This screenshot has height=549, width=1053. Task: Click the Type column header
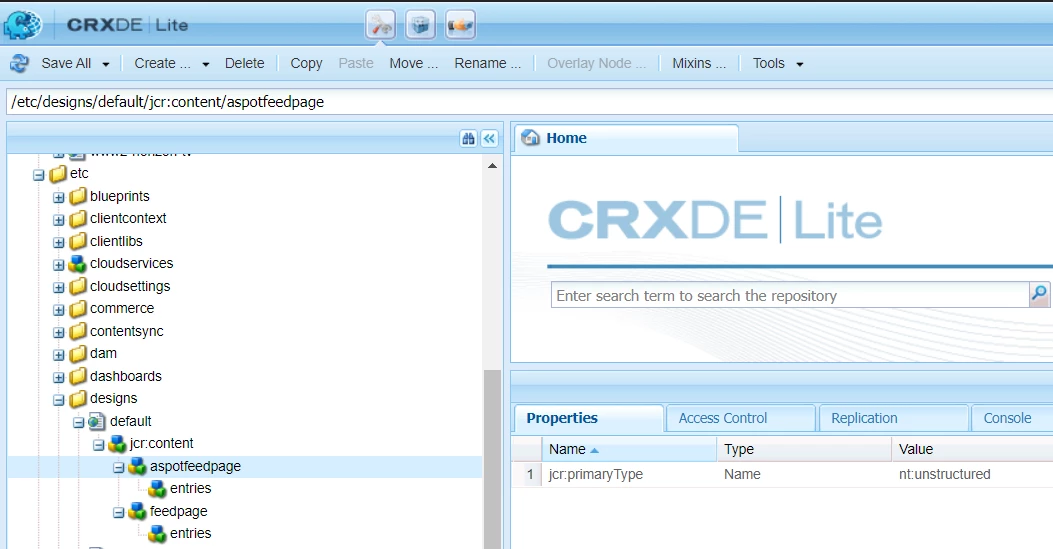(x=804, y=449)
